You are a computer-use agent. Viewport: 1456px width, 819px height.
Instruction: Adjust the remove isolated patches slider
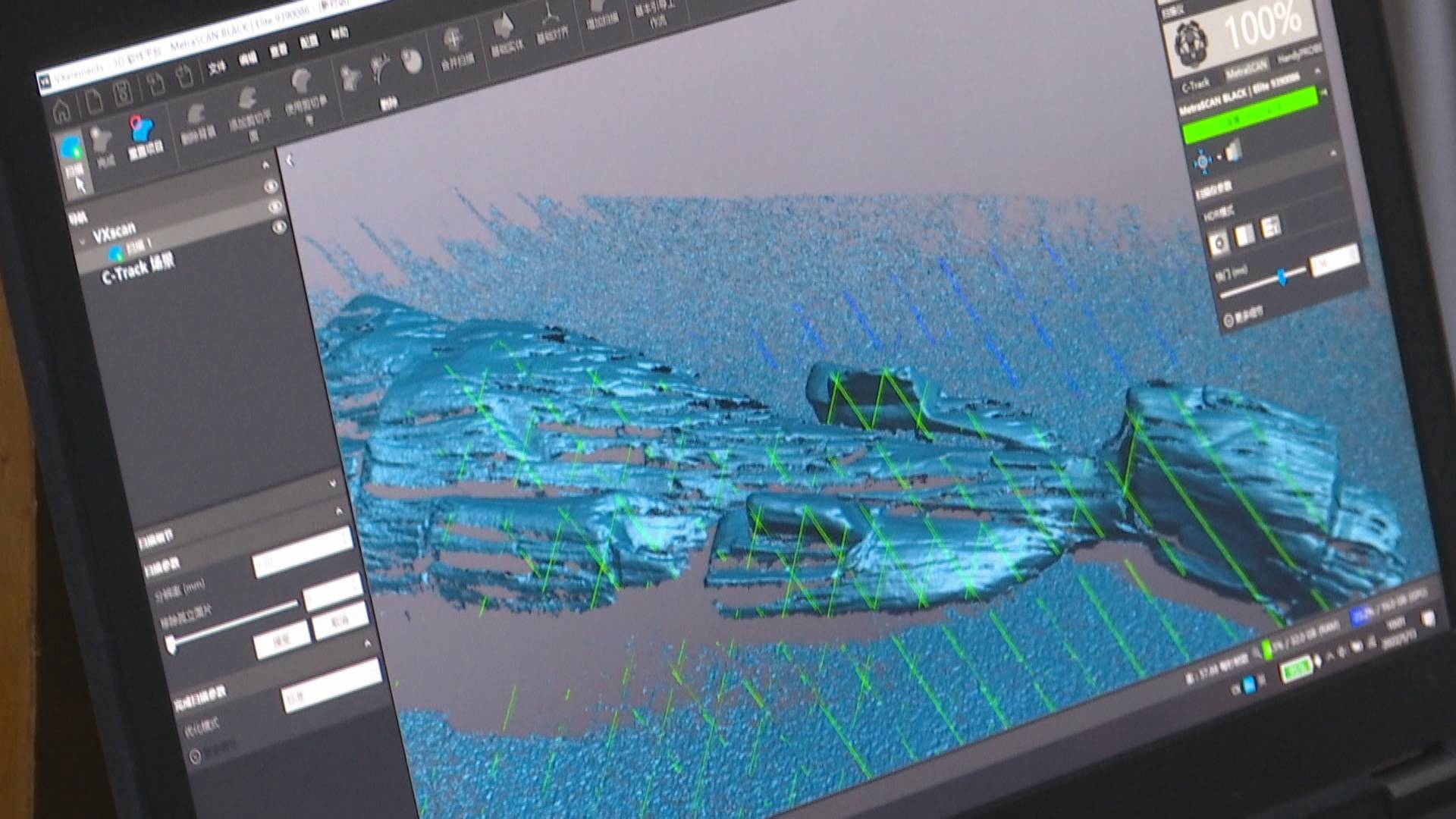(x=171, y=644)
